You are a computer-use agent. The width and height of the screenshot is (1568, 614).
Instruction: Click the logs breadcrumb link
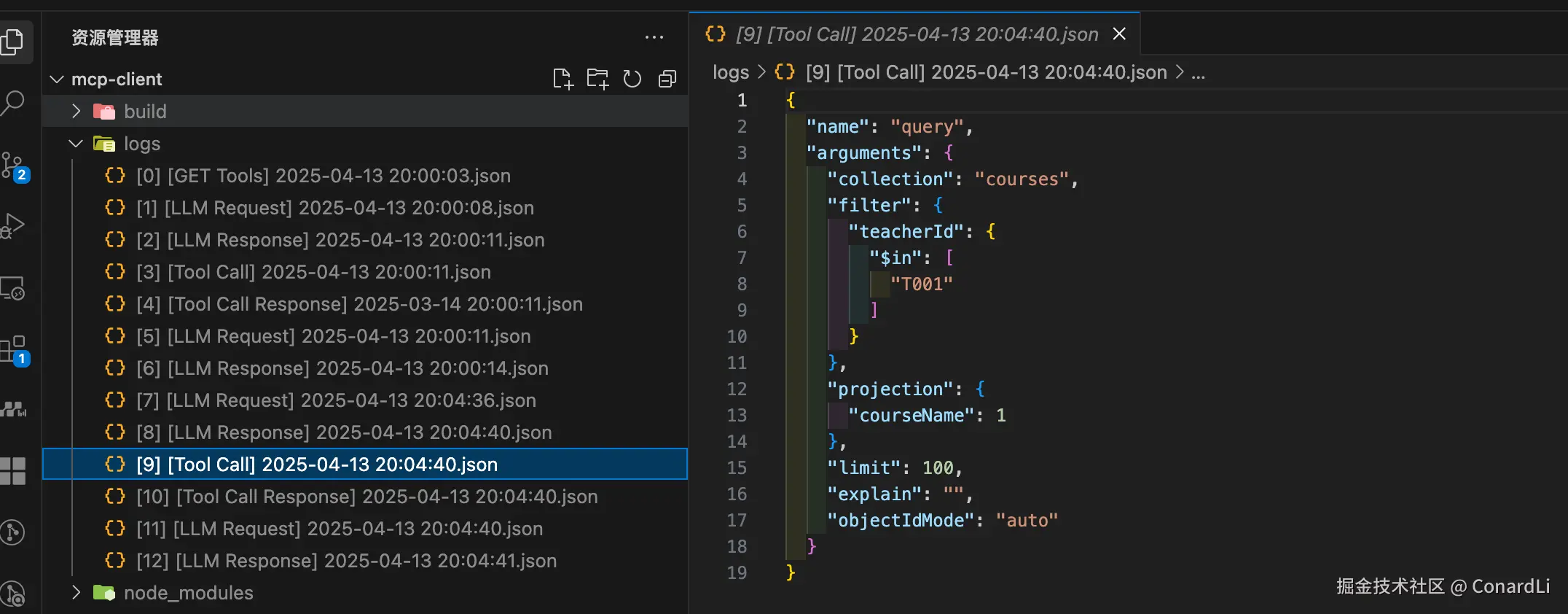(730, 72)
